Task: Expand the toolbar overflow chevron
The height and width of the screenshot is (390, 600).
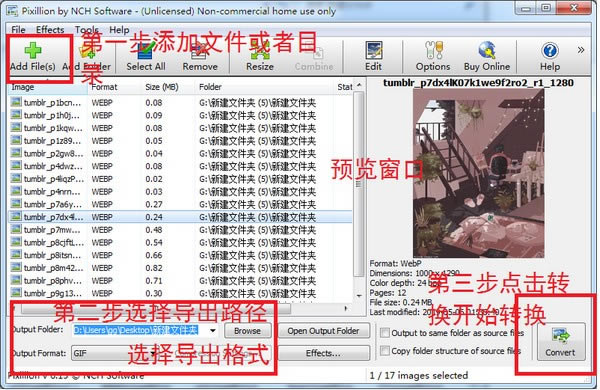Action: click(580, 50)
